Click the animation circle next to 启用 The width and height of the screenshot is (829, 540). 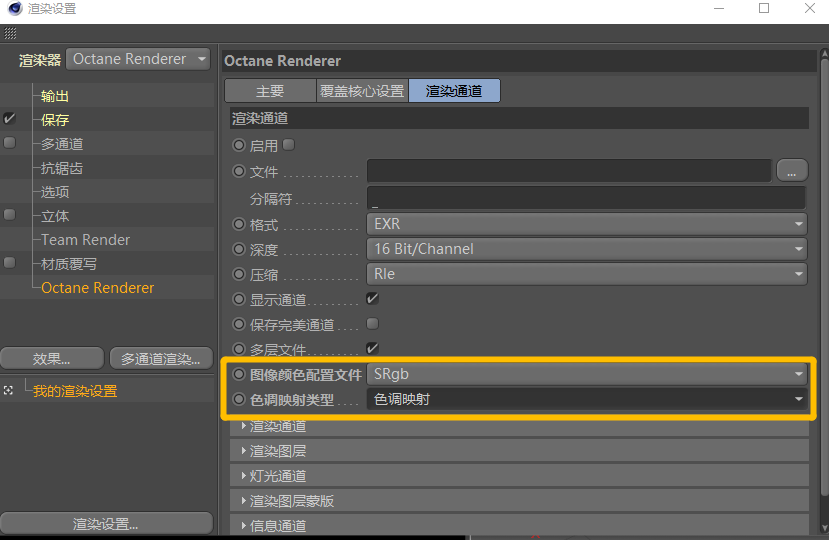coord(239,145)
